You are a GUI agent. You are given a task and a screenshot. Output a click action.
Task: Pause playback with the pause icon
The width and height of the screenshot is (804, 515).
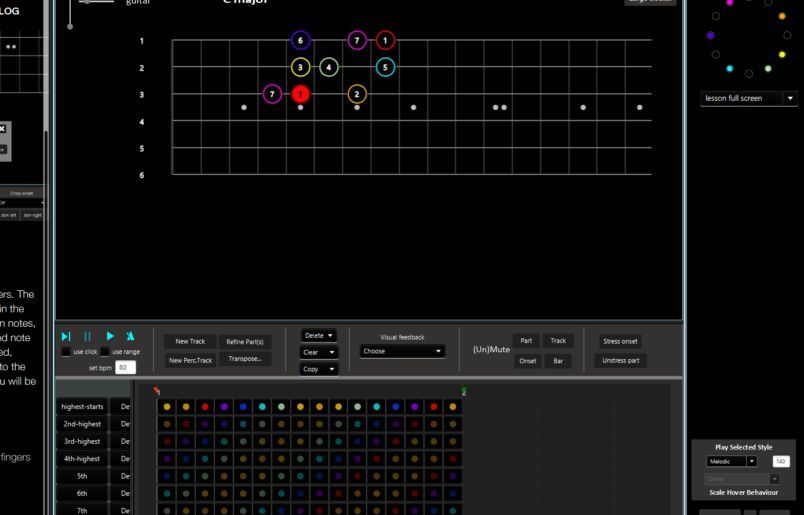pos(87,336)
